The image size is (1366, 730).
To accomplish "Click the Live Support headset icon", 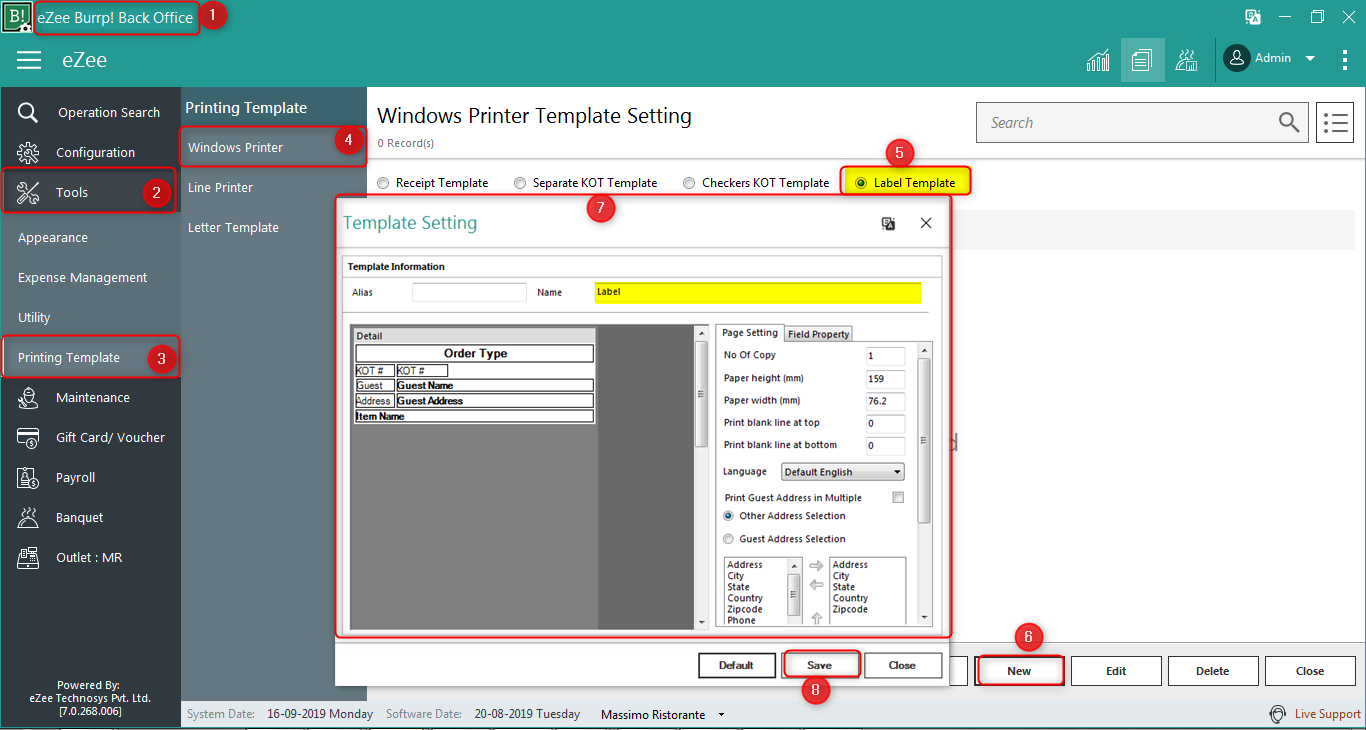I will click(x=1277, y=714).
